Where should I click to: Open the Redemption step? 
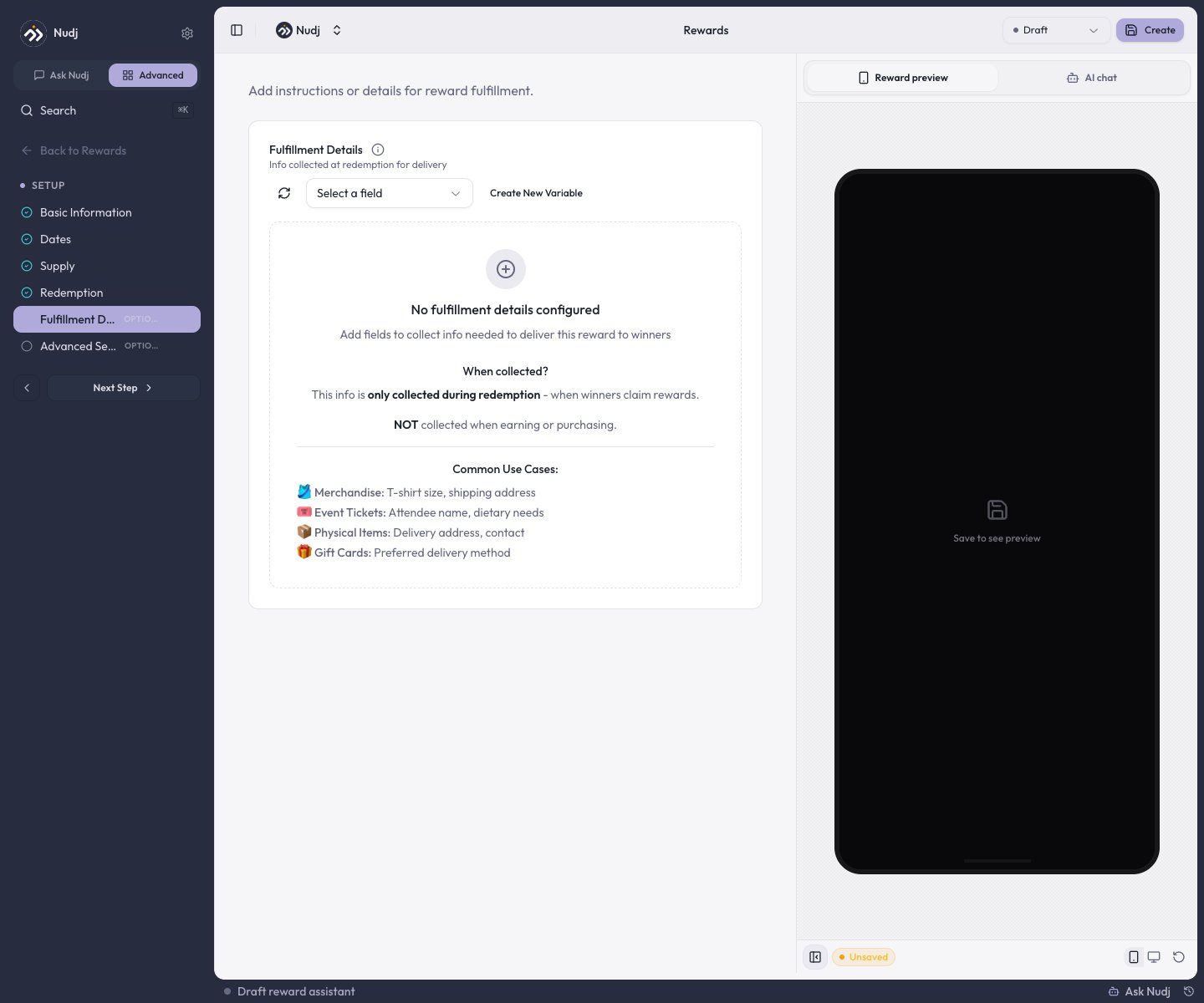[x=107, y=293]
